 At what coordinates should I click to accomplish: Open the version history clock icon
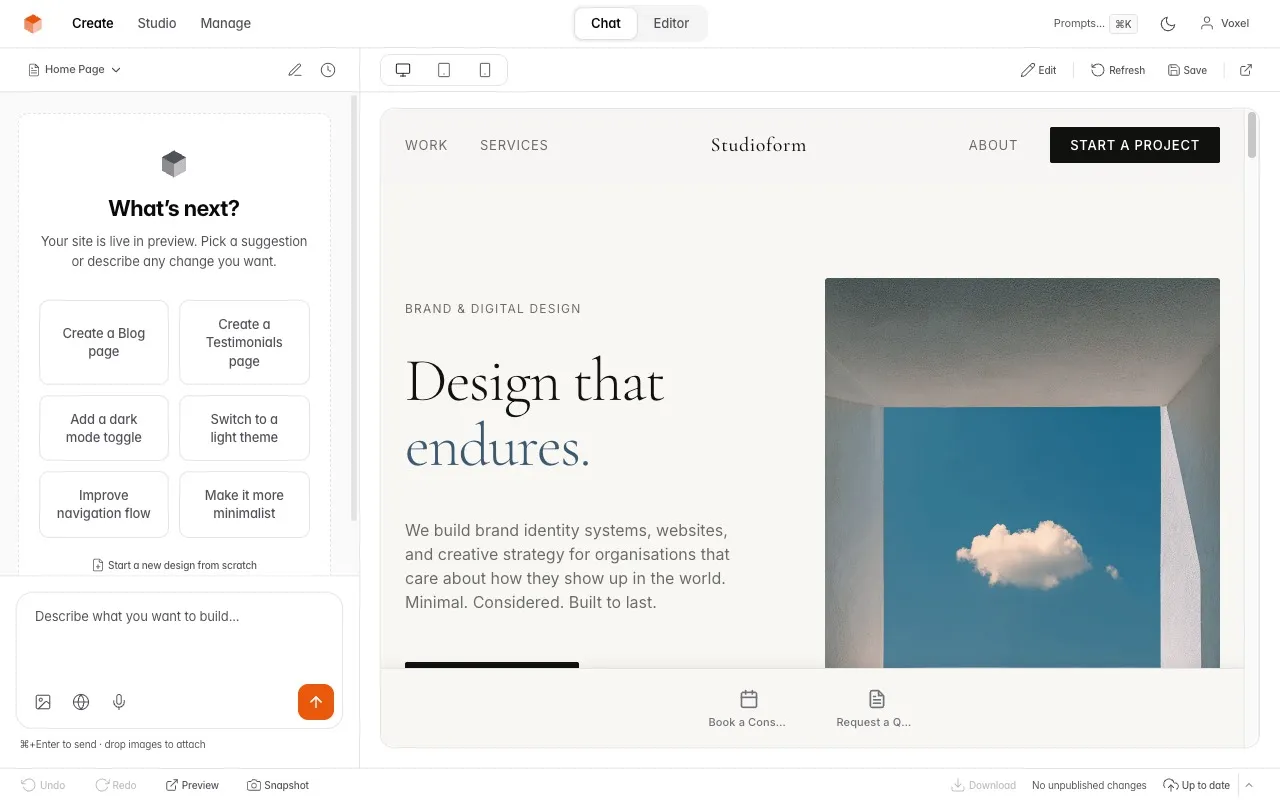click(x=328, y=69)
